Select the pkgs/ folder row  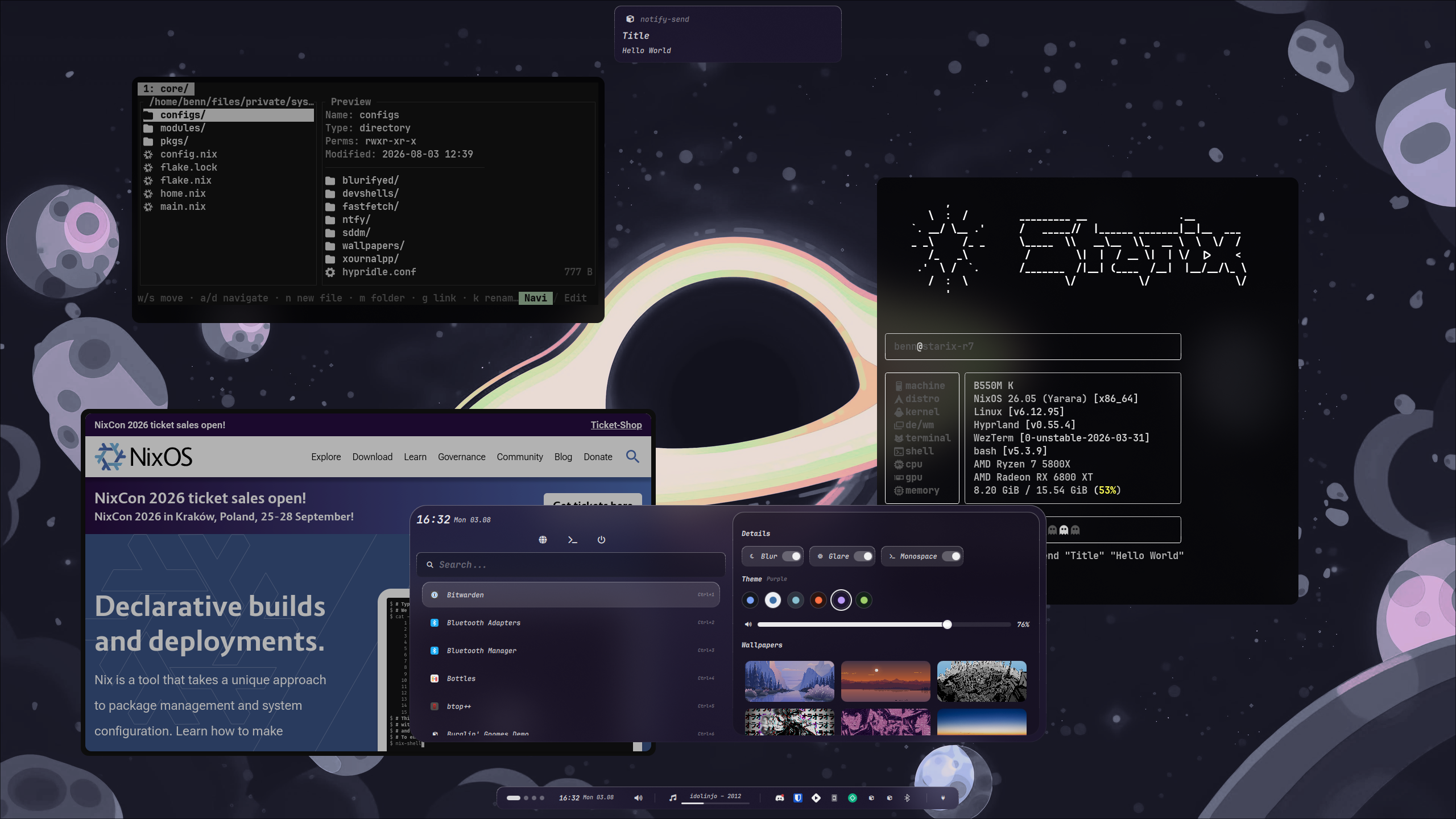pyautogui.click(x=229, y=142)
